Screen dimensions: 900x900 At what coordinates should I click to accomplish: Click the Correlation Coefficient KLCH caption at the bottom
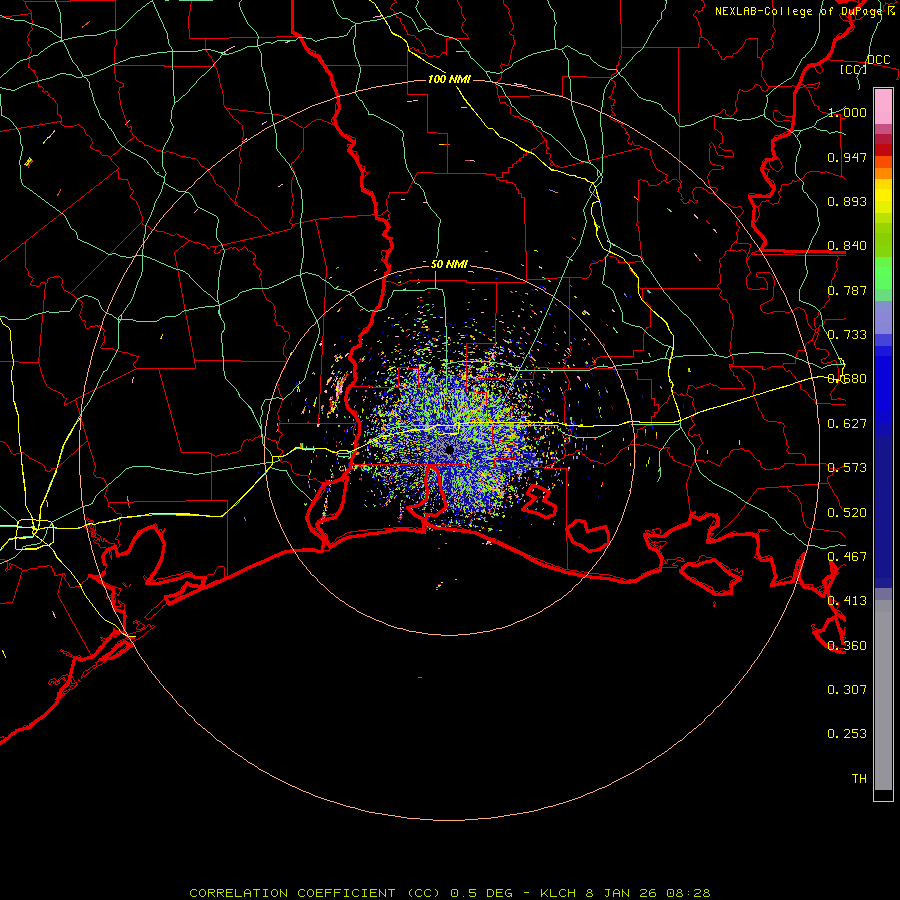[x=450, y=893]
